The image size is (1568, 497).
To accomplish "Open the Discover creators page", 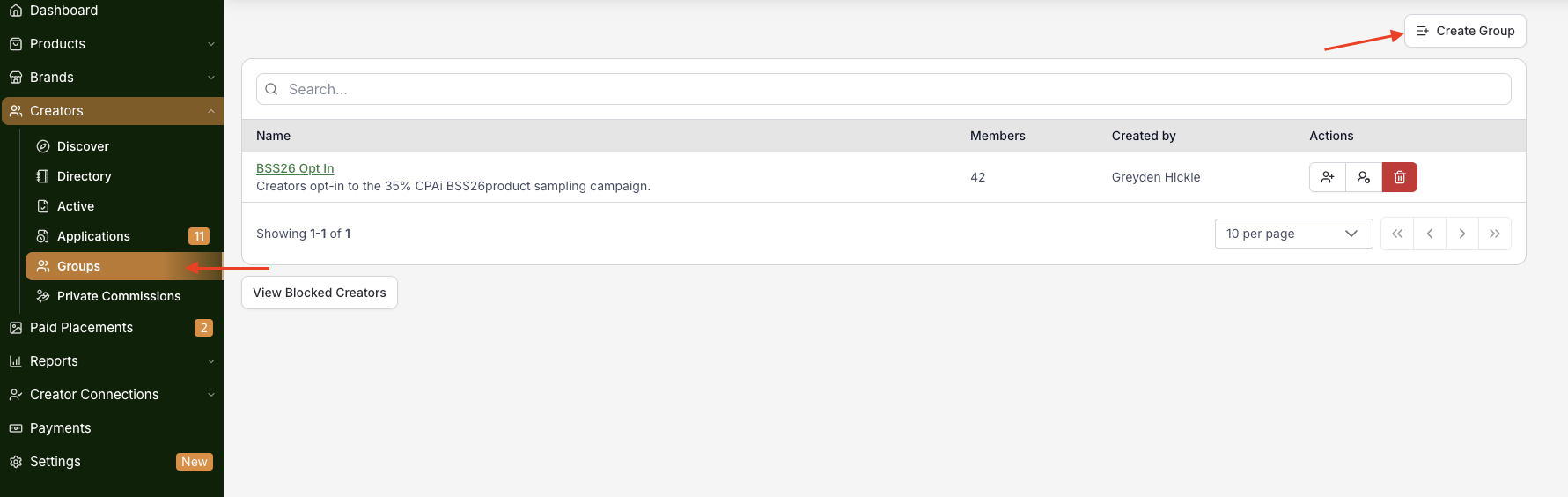I will click(83, 146).
